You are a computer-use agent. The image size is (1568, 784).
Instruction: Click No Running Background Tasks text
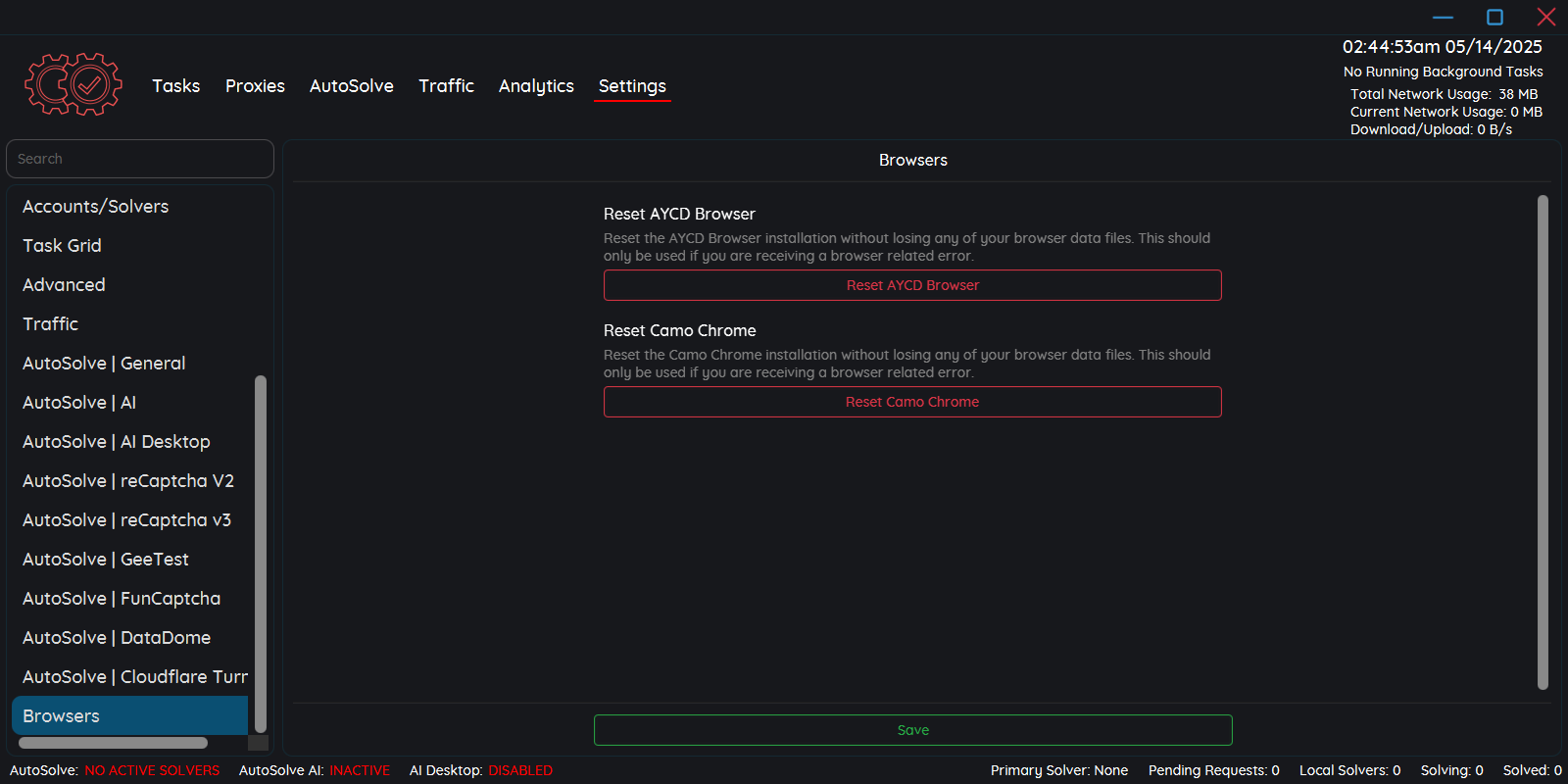tap(1444, 72)
